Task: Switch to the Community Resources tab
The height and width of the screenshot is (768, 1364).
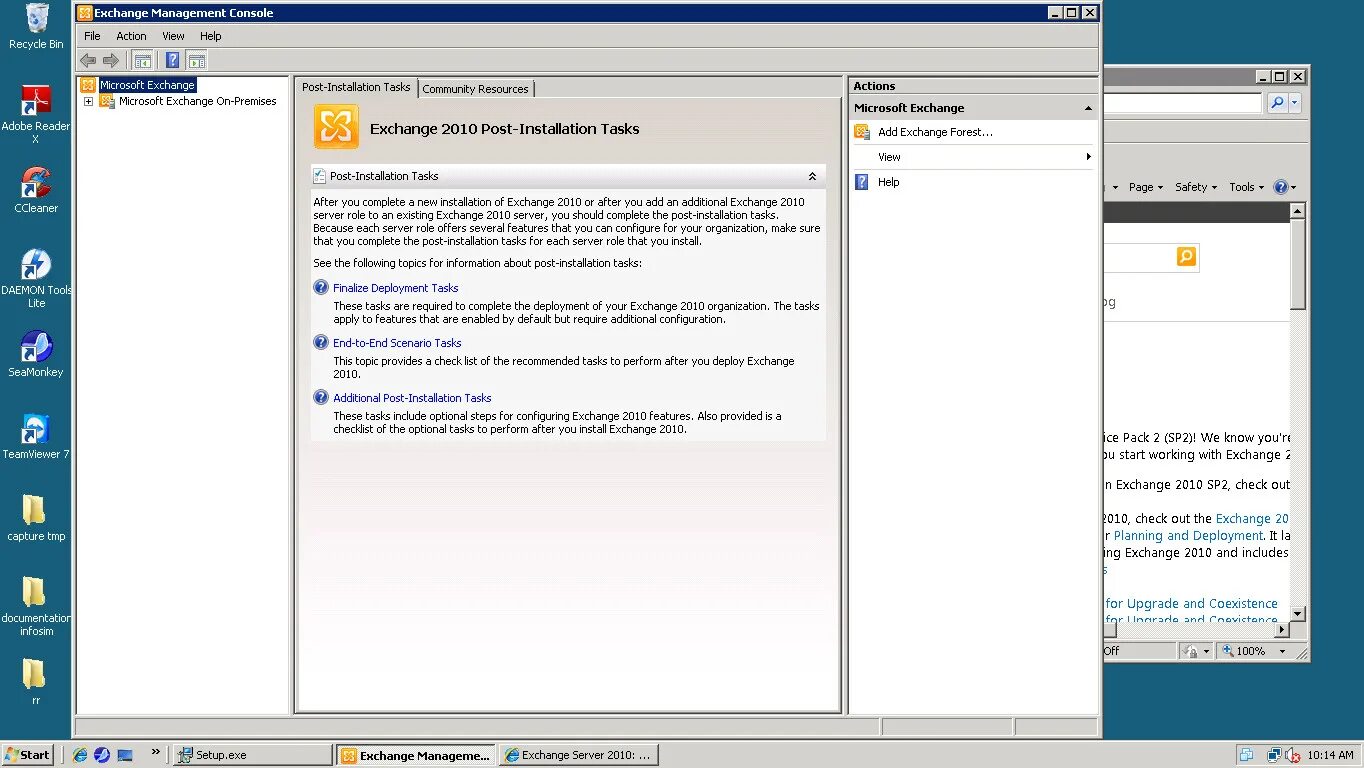Action: 475,89
